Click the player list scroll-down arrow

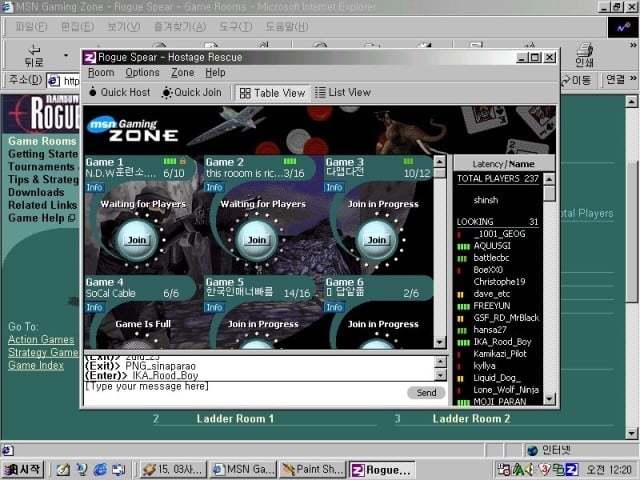pos(549,398)
